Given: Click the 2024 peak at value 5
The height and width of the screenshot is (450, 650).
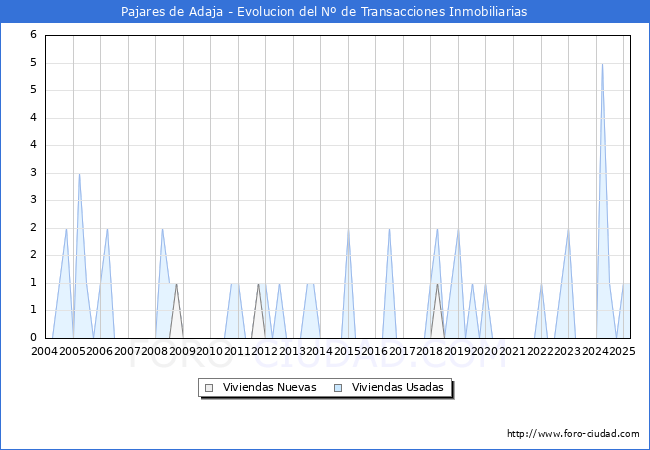Looking at the screenshot, I should tap(602, 64).
